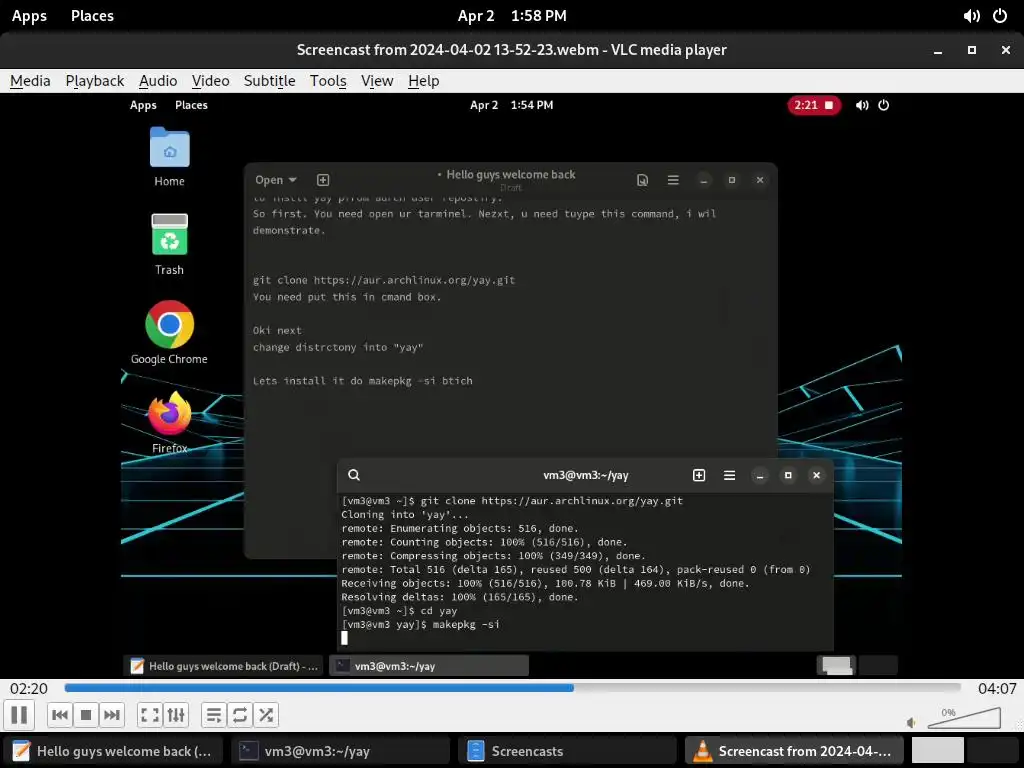Click the new tab icon in text editor
Image resolution: width=1024 pixels, height=768 pixels.
coord(323,180)
